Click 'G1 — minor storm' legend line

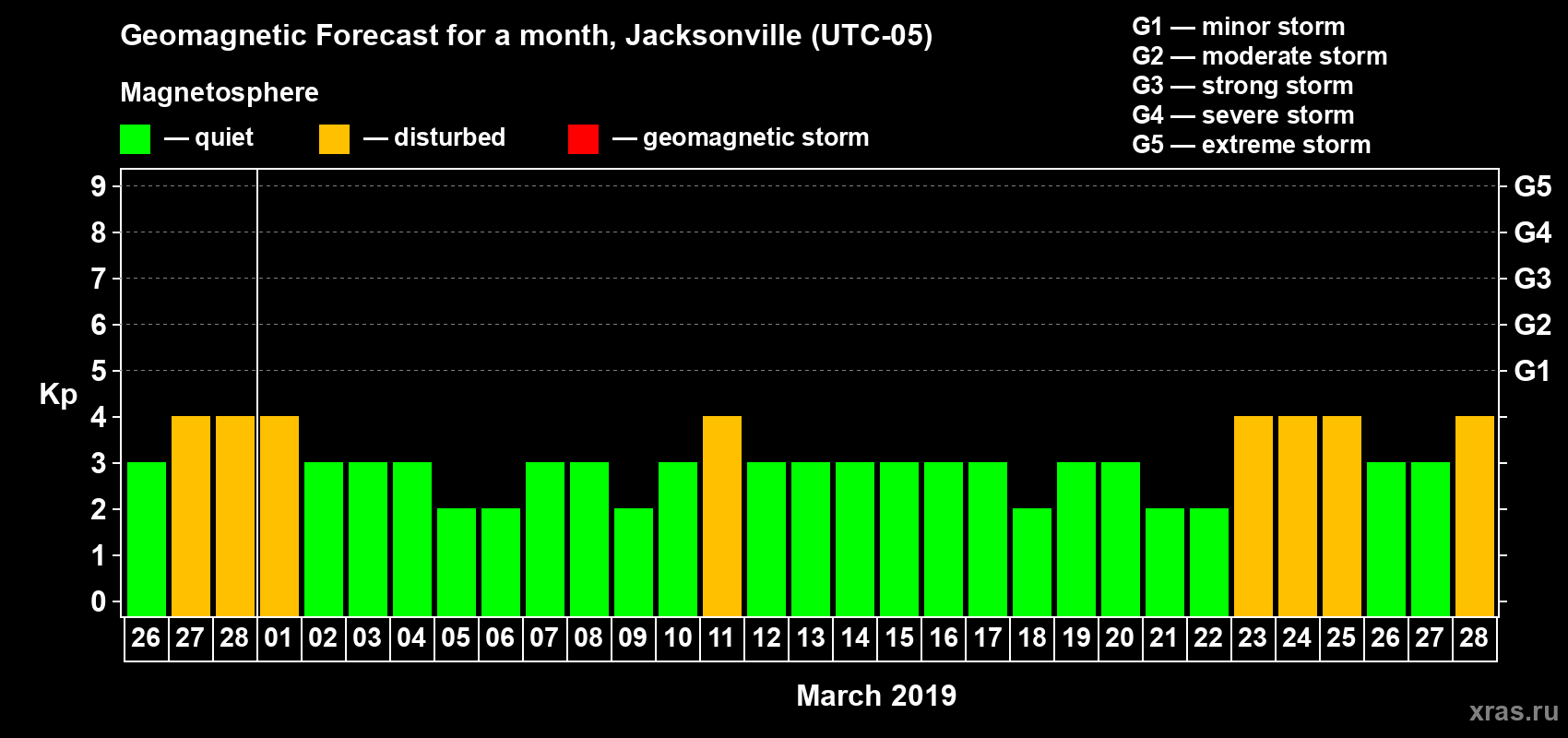1239,27
